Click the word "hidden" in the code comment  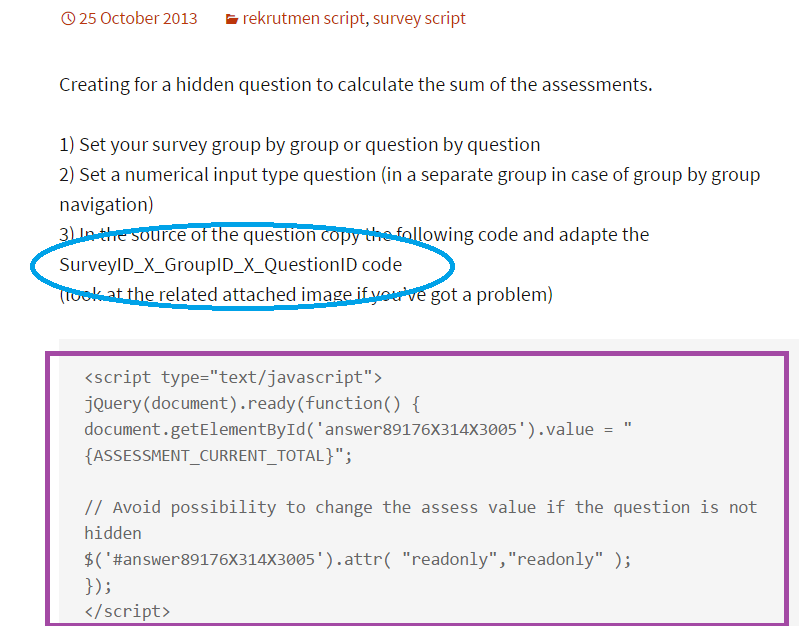[x=113, y=533]
